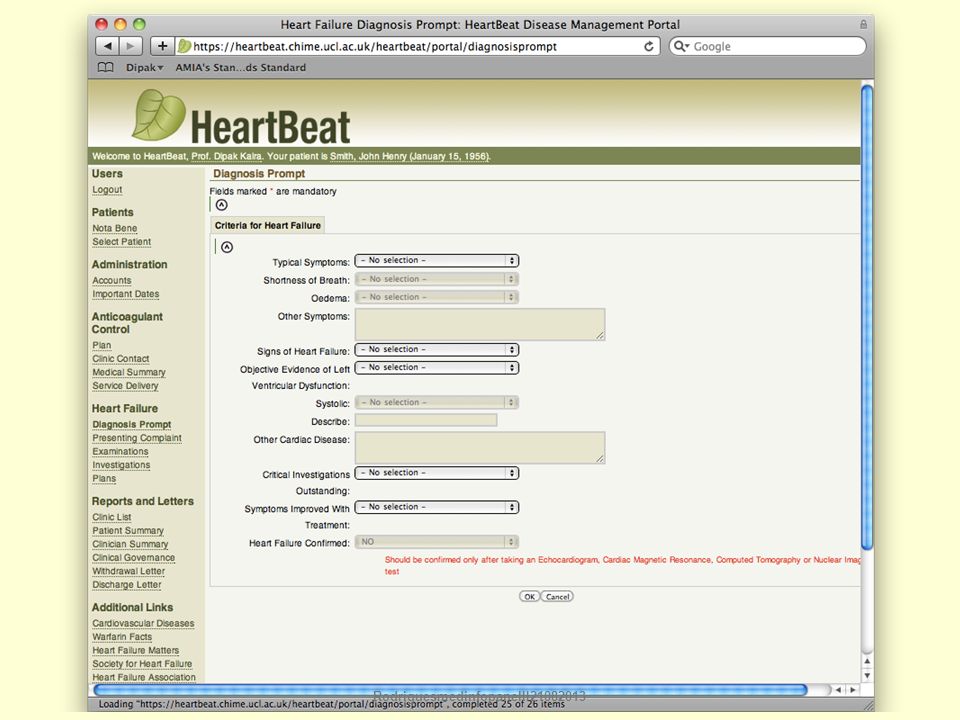Open the Presenting Complaint link

coord(137,438)
